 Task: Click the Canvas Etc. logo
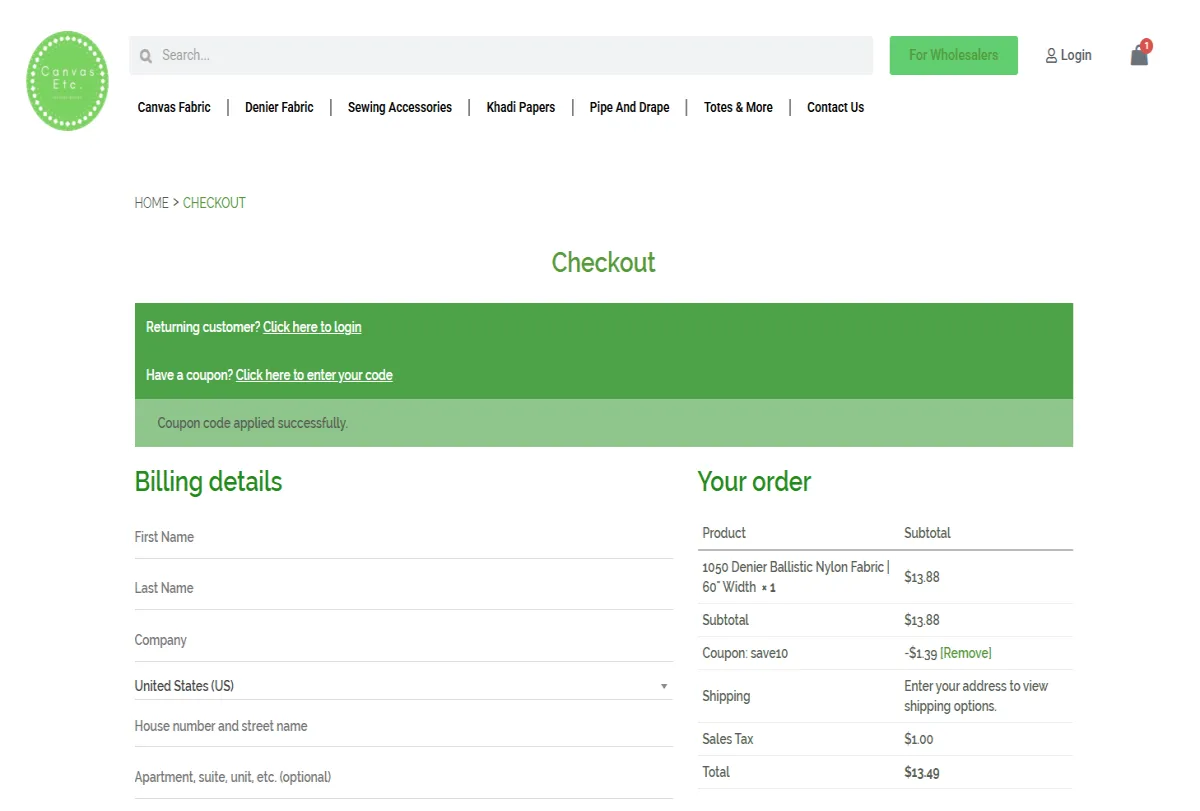(67, 80)
